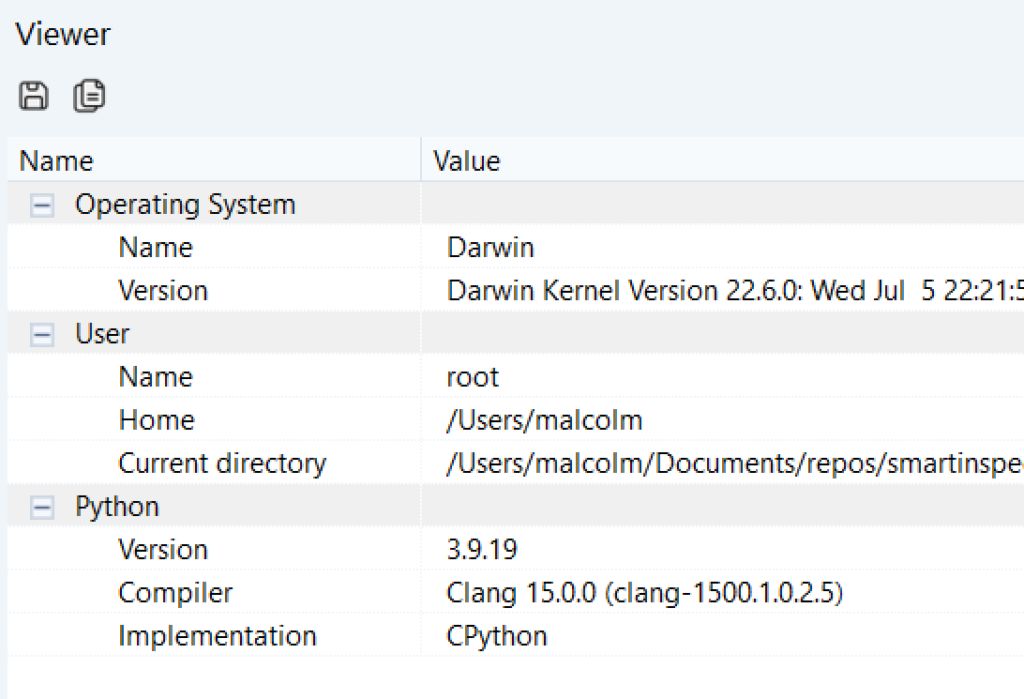Click the Value column header

point(467,161)
